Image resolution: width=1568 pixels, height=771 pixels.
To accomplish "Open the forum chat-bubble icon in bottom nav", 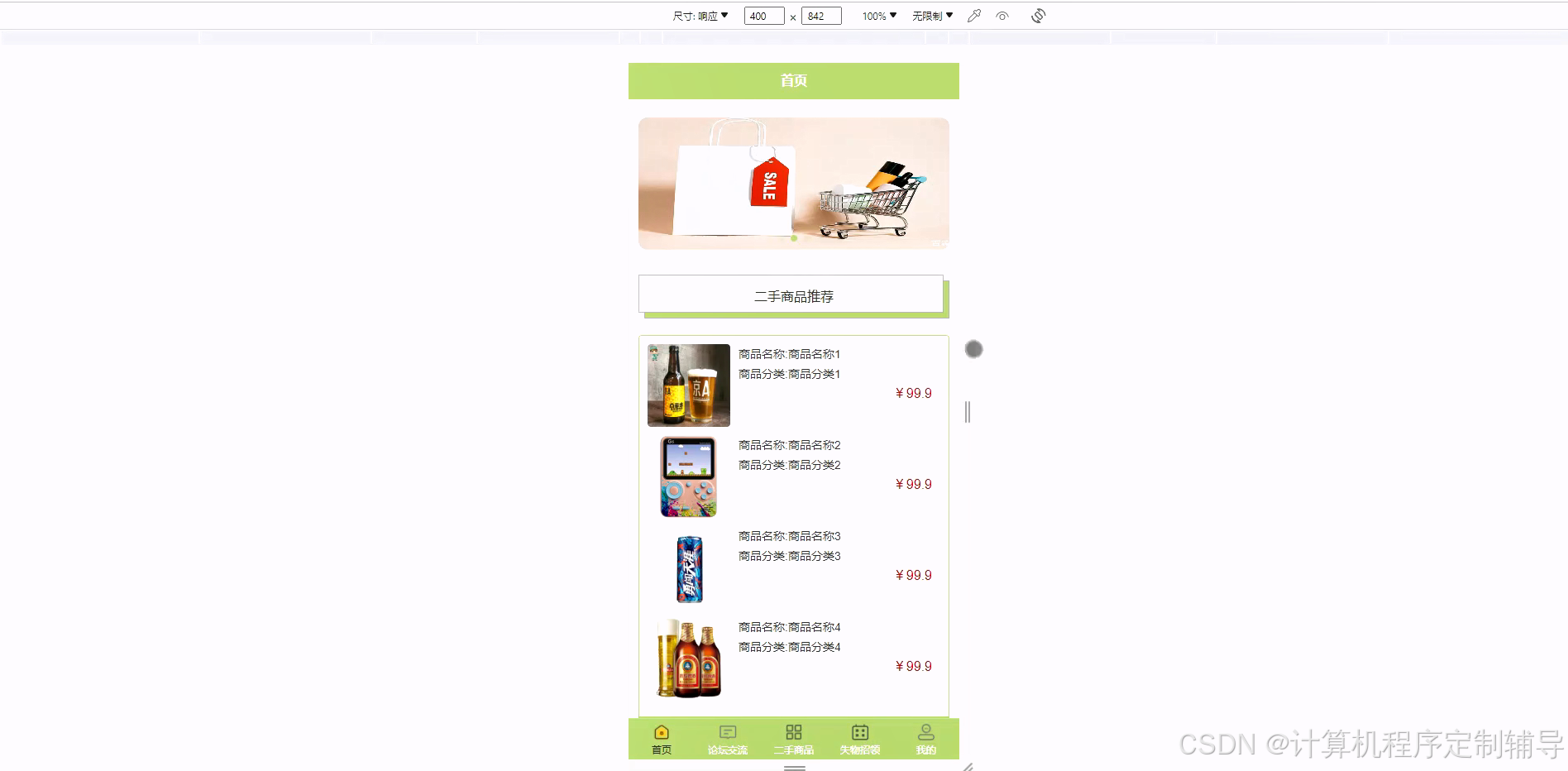I will (x=727, y=731).
